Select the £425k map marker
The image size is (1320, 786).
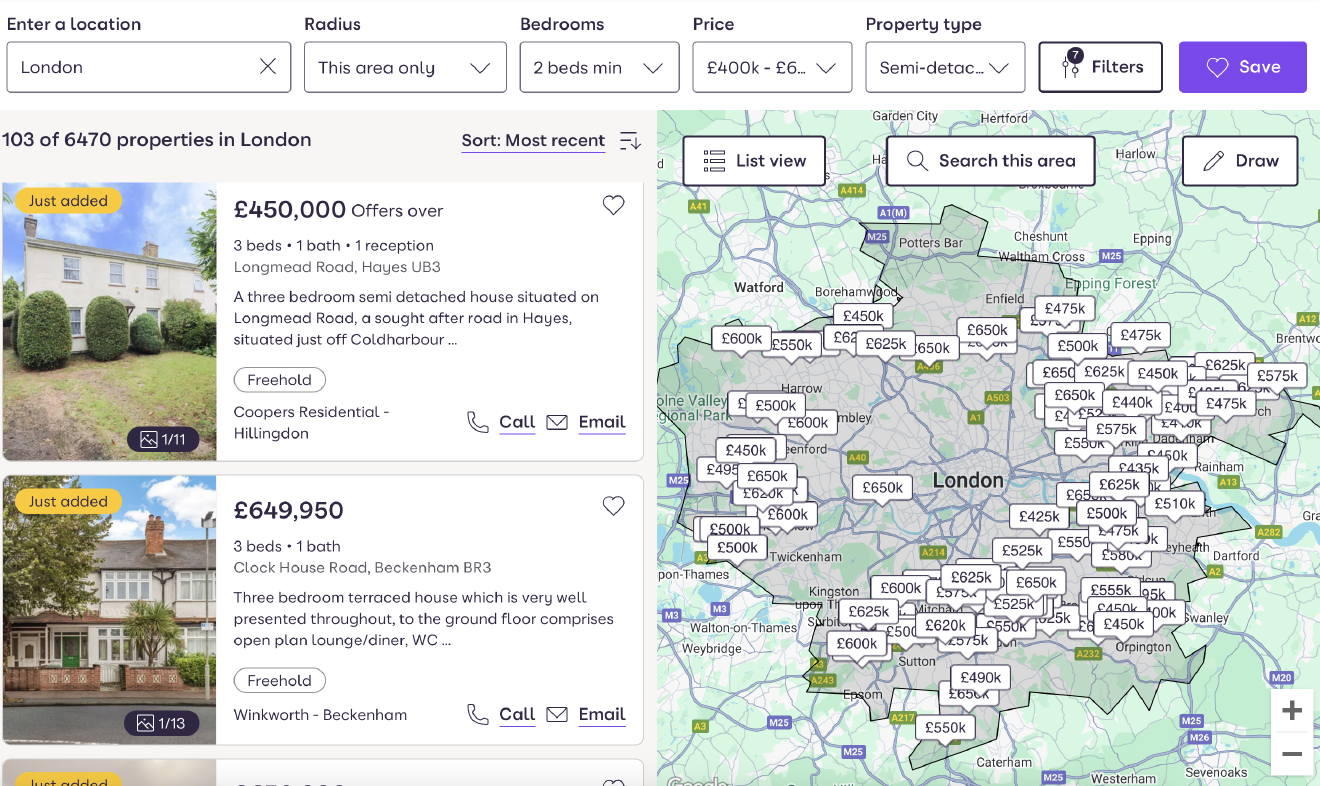coord(1040,516)
